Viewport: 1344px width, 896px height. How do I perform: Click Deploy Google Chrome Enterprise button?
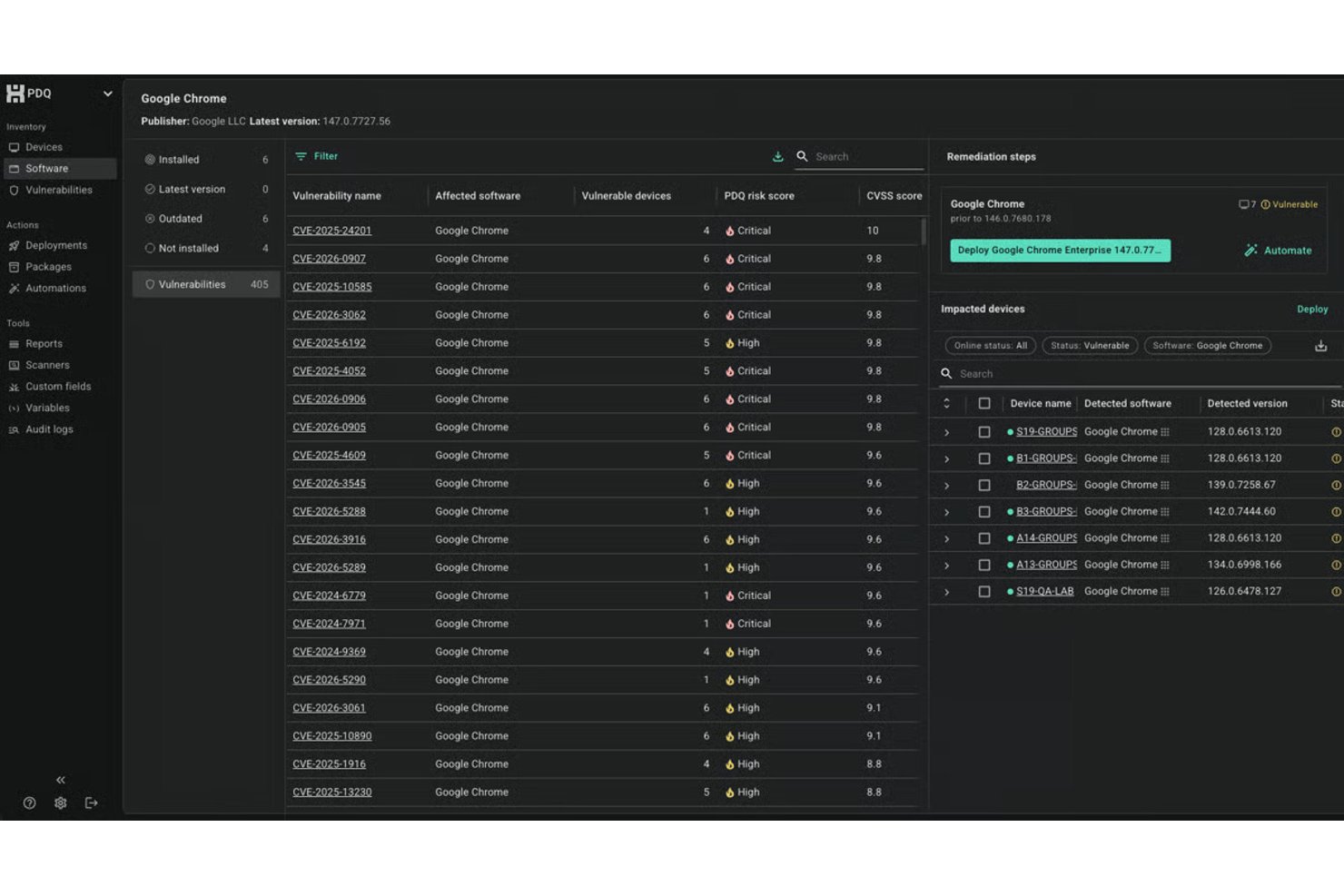point(1060,251)
